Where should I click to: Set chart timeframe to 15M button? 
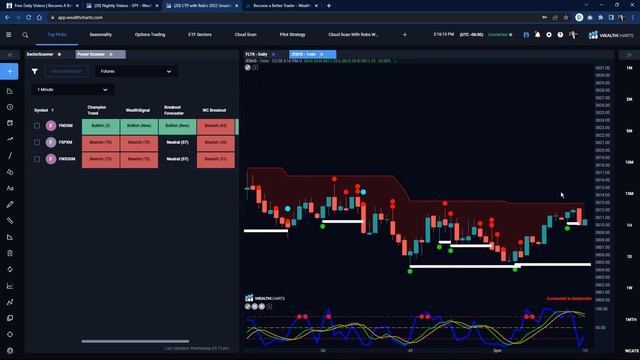pyautogui.click(x=629, y=194)
